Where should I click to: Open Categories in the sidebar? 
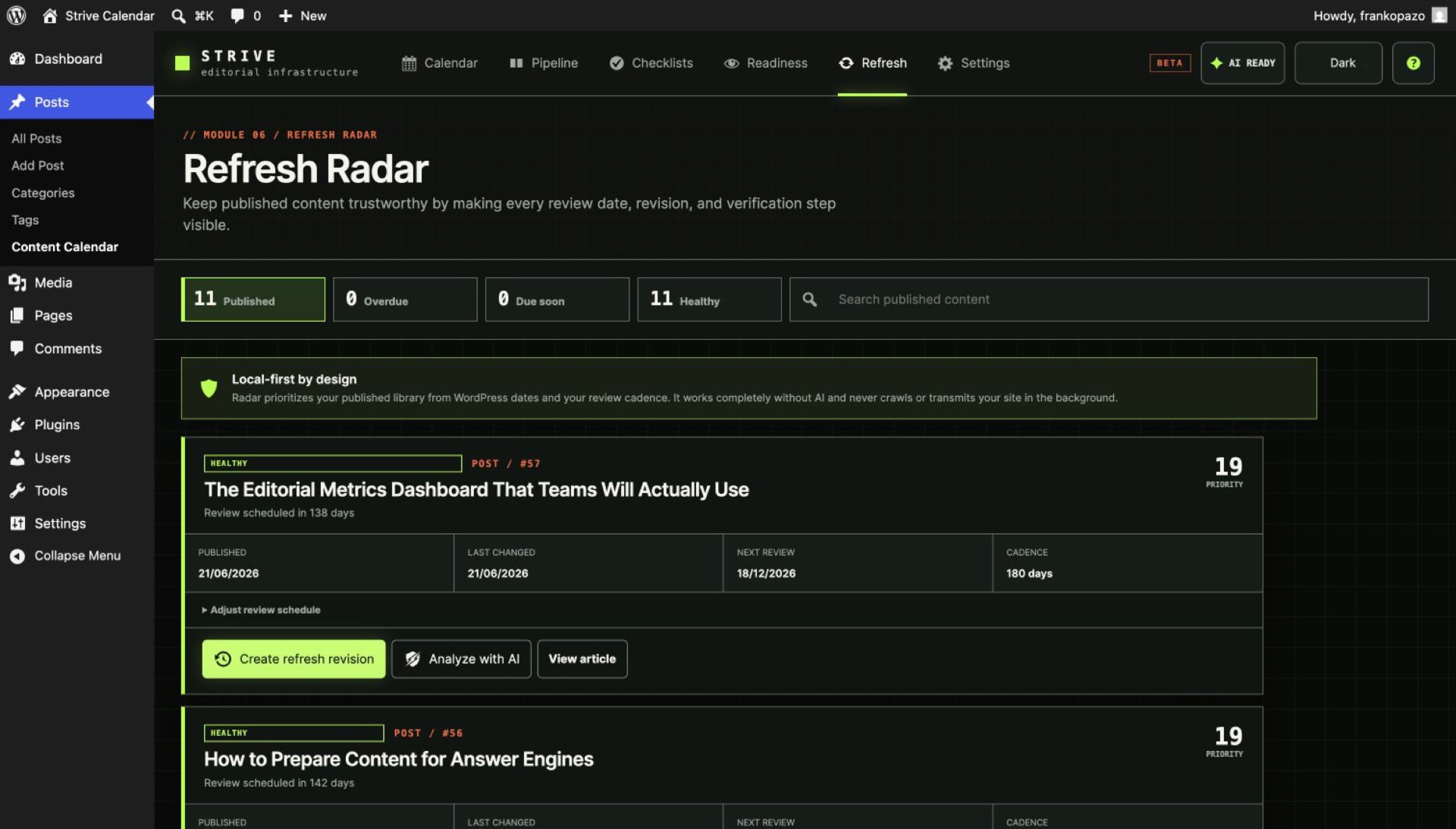coord(42,193)
